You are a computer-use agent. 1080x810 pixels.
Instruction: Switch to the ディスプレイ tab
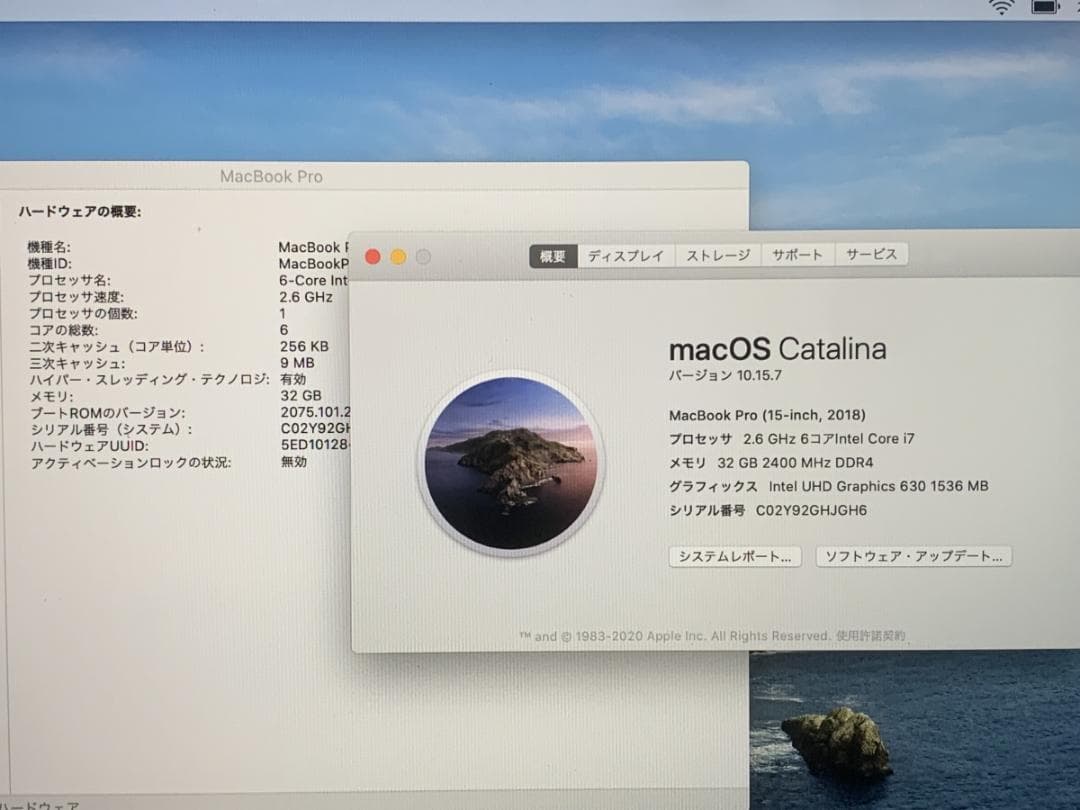626,255
